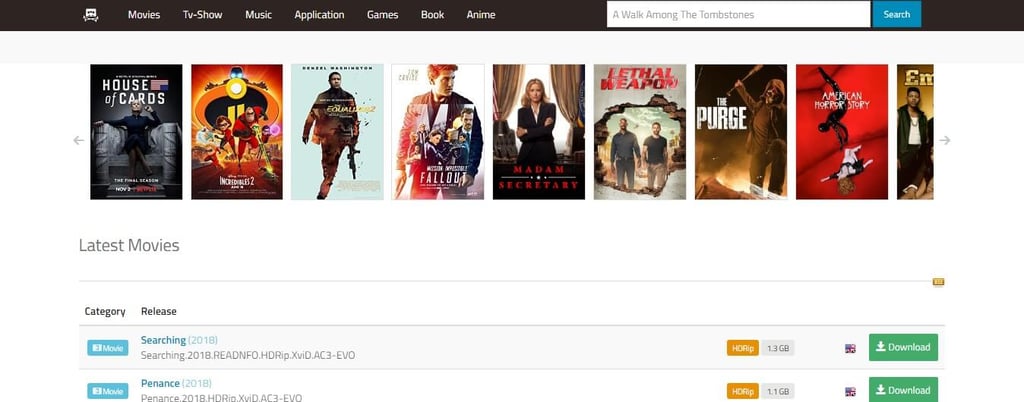The image size is (1024, 402).
Task: Click the Release column header
Action: tap(159, 311)
